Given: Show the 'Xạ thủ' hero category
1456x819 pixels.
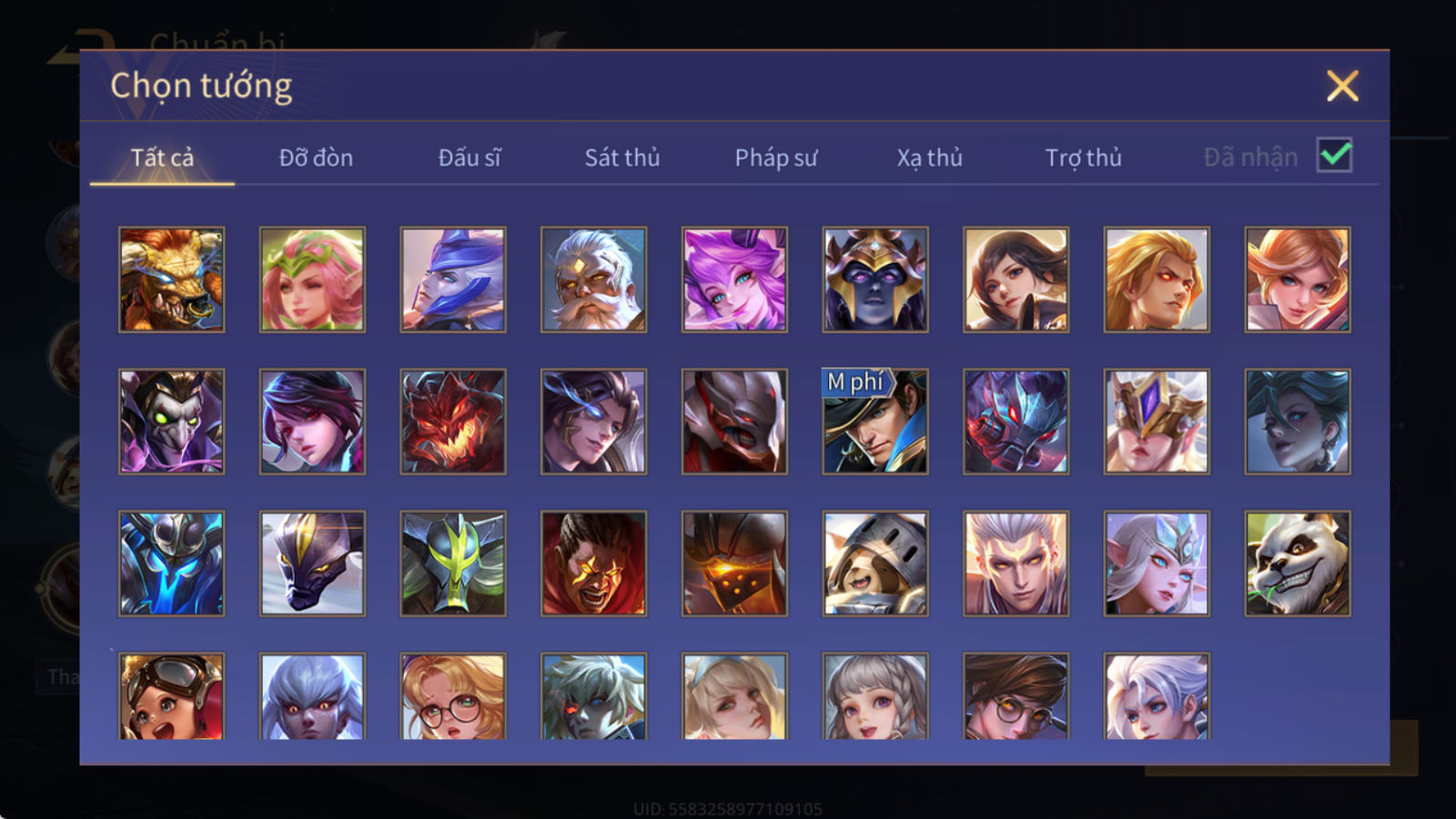Looking at the screenshot, I should 929,157.
